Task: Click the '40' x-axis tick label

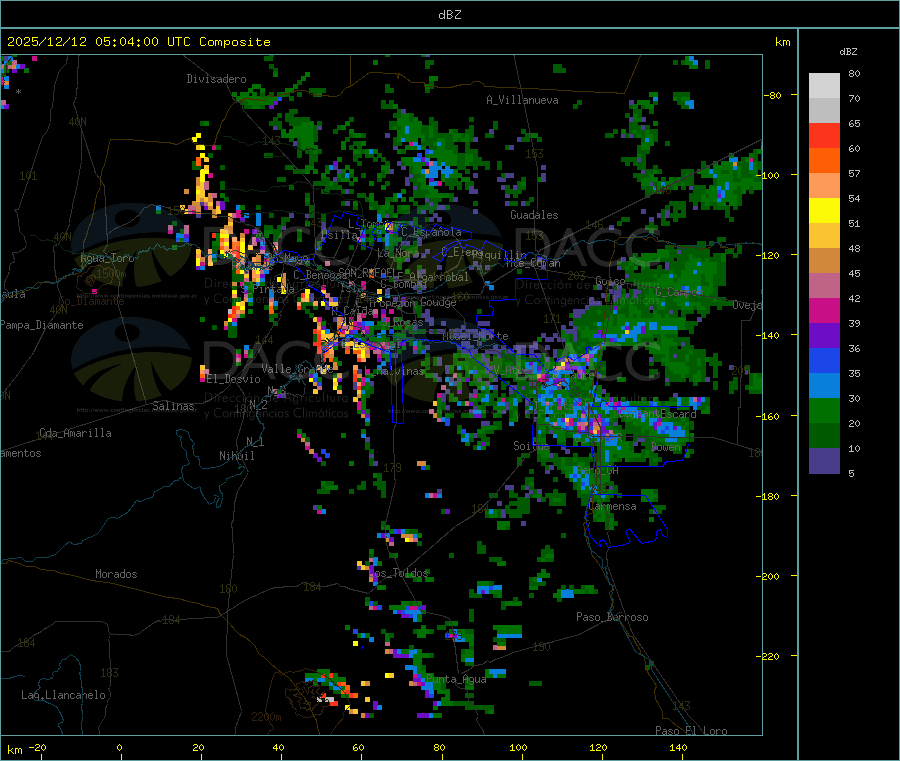Action: click(278, 747)
